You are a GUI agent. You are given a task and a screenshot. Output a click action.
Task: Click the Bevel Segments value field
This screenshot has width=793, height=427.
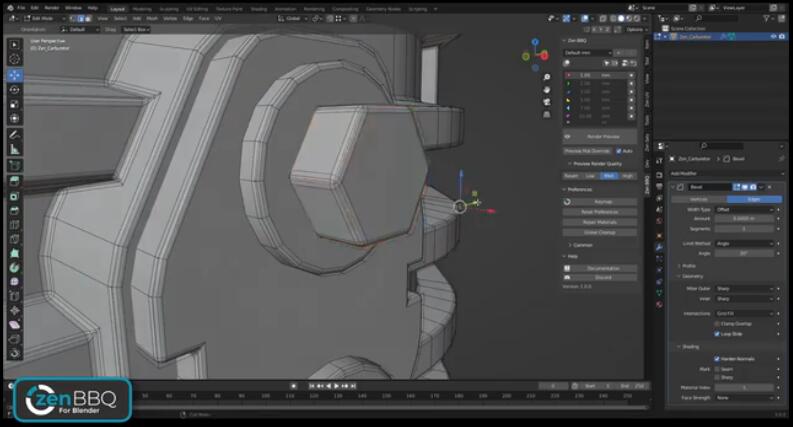(x=744, y=229)
